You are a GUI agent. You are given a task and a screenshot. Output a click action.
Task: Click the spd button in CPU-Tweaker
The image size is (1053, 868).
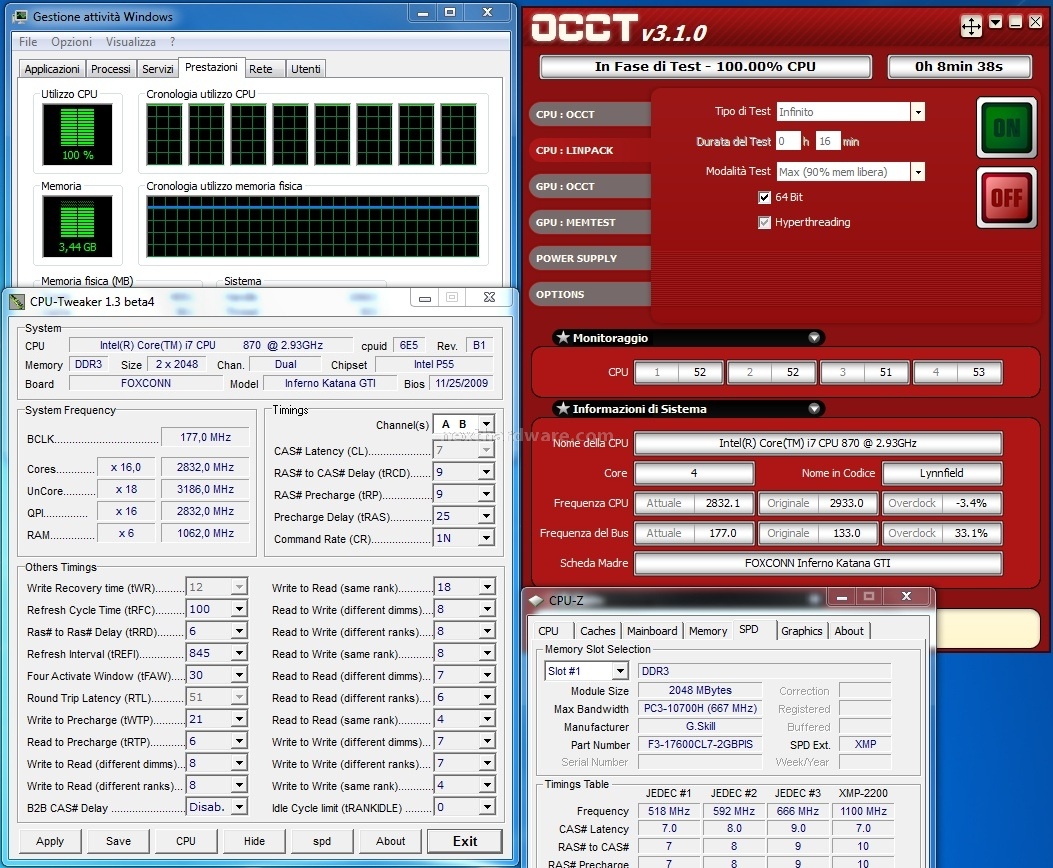point(322,841)
